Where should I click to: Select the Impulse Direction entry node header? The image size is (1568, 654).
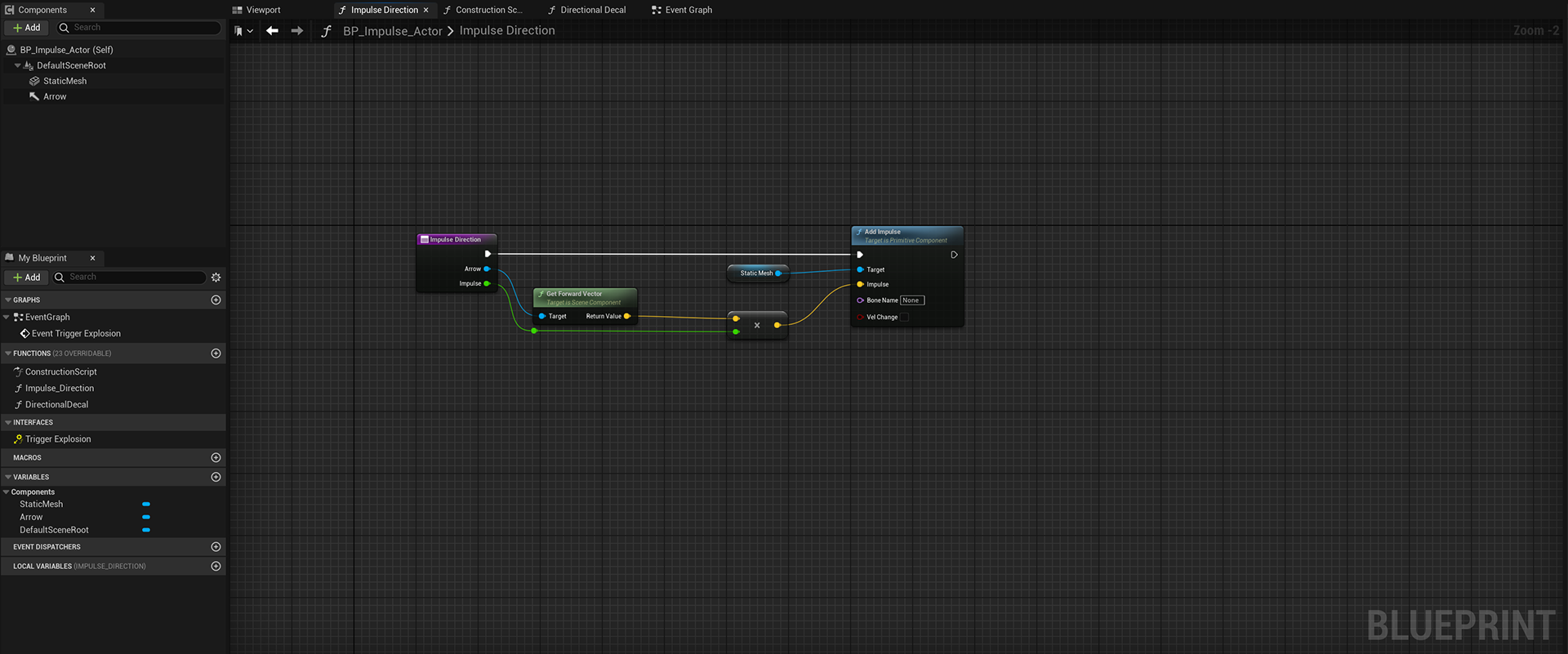coord(457,239)
